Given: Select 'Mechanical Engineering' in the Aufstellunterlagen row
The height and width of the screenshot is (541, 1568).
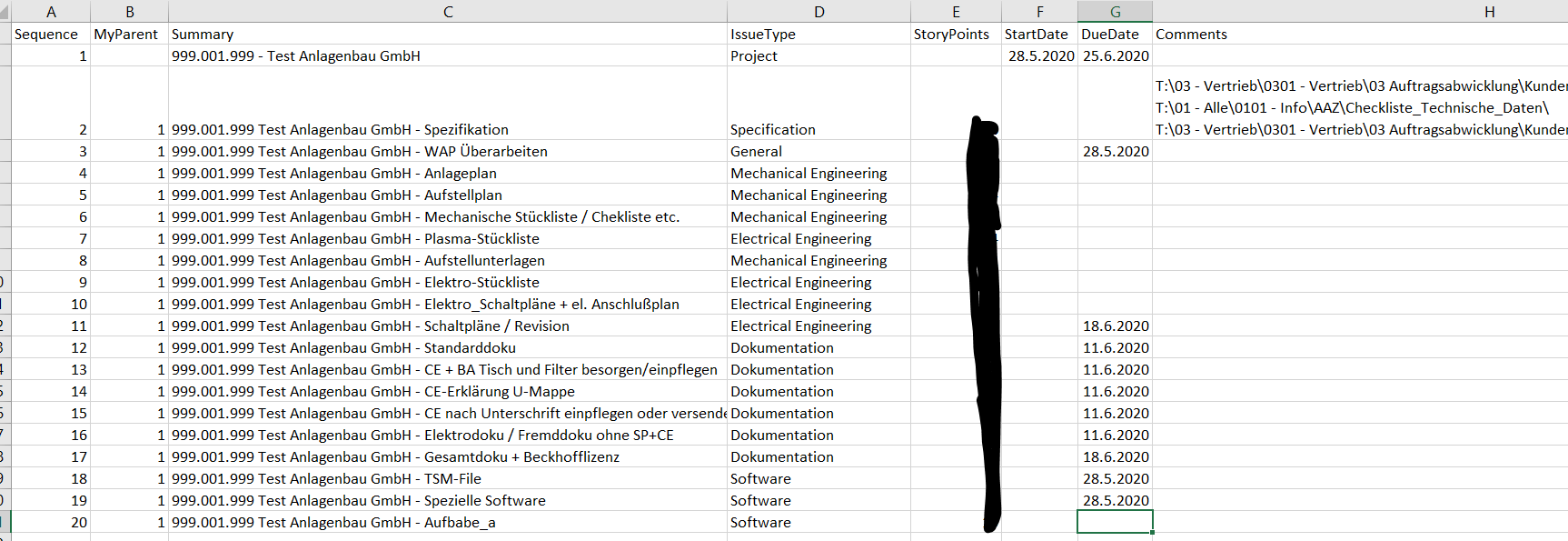Looking at the screenshot, I should pyautogui.click(x=819, y=260).
